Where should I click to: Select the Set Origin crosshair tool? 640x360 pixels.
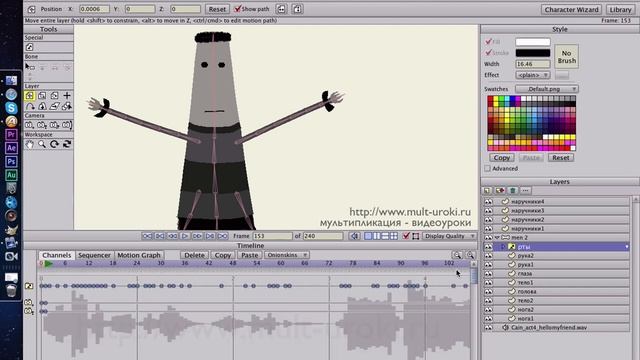point(67,96)
